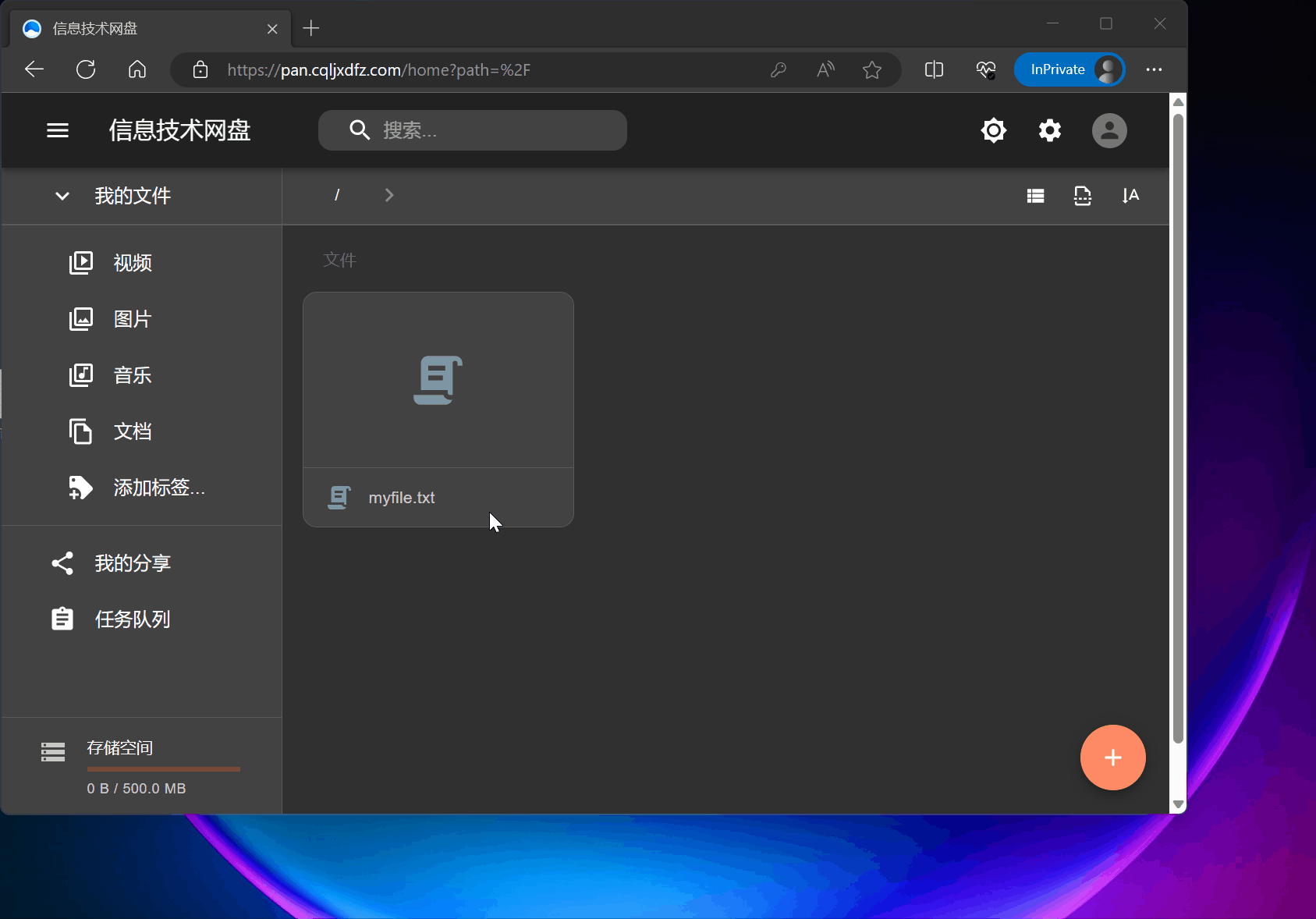Click the small text-file icon by myfile.txt
Viewport: 1316px width, 919px height.
pos(339,498)
